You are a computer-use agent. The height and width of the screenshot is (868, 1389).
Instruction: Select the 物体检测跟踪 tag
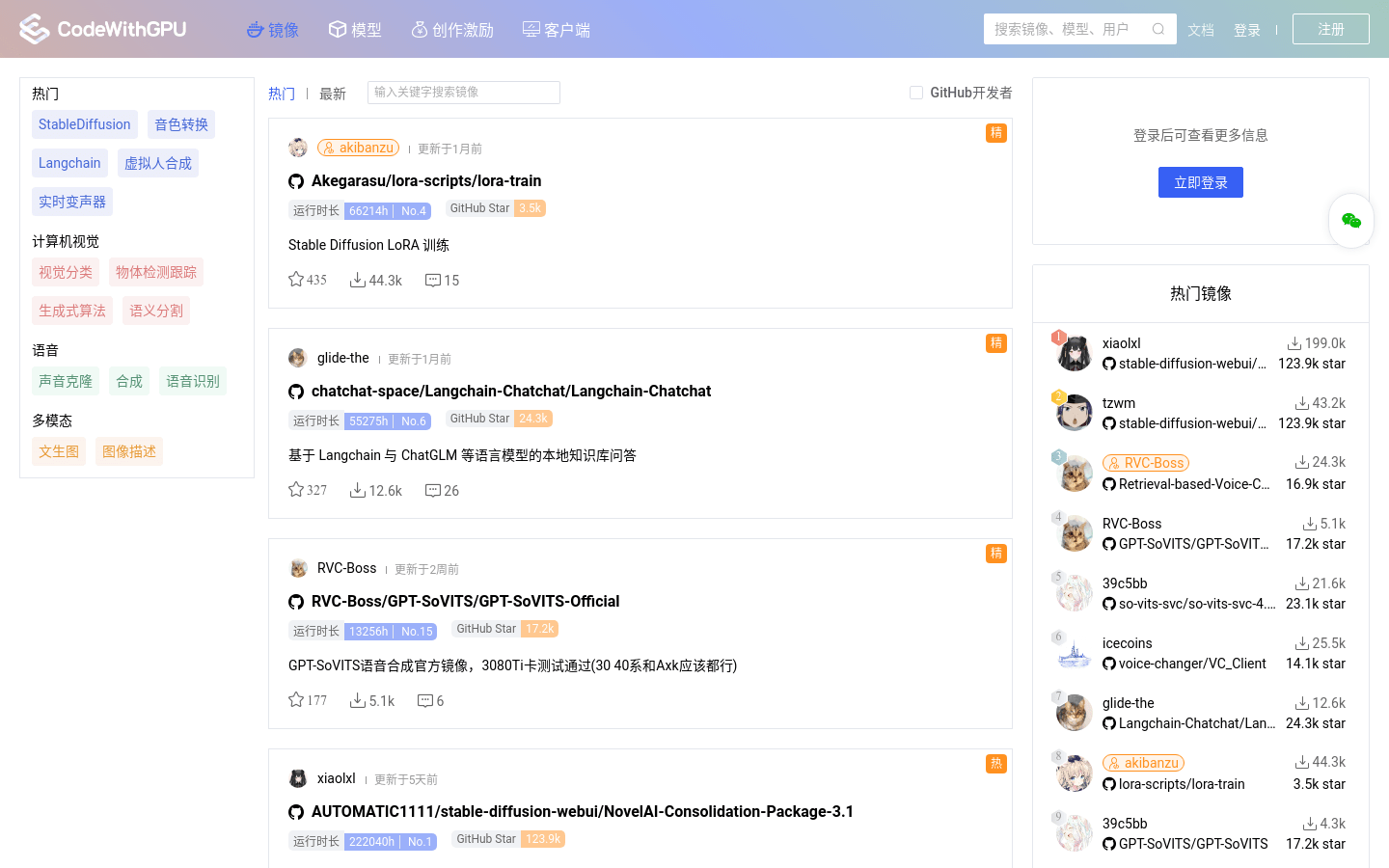pos(156,272)
